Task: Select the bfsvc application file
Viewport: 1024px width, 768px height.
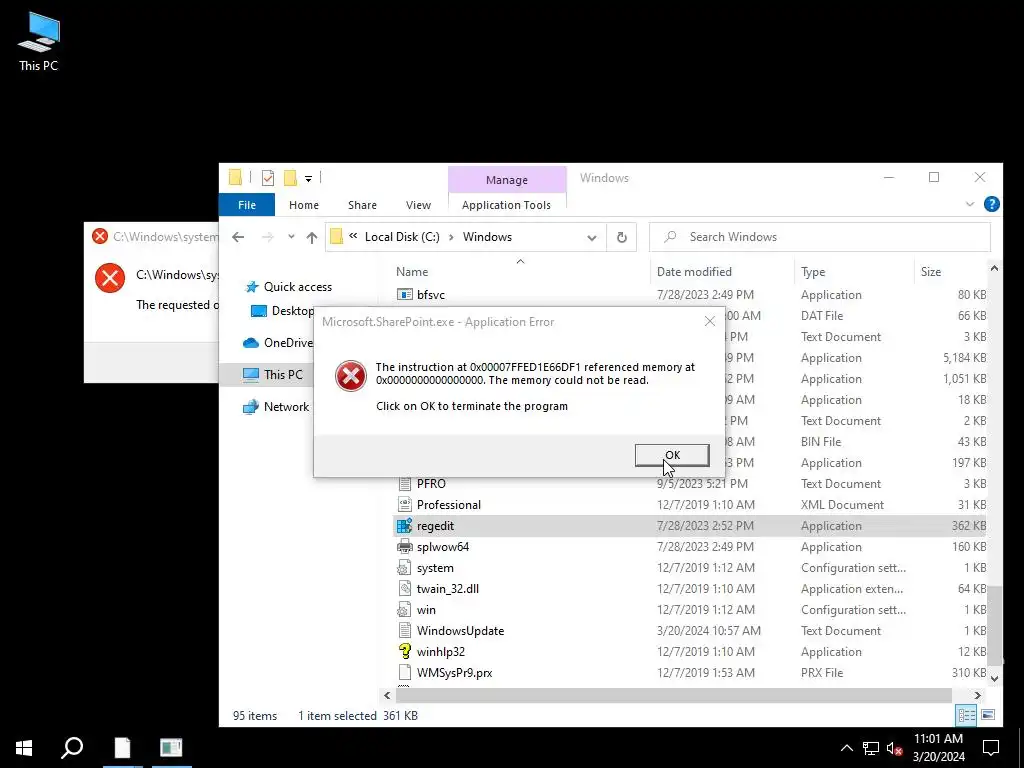Action: pyautogui.click(x=431, y=295)
